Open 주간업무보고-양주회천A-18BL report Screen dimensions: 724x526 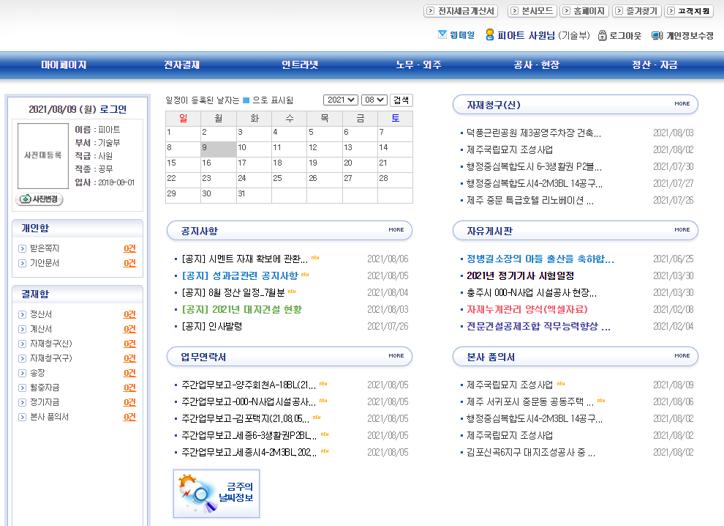click(248, 385)
